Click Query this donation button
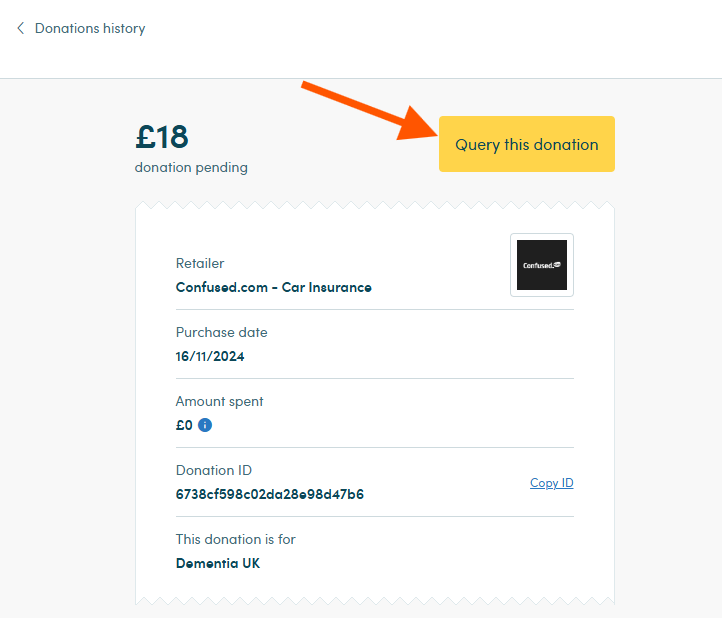 point(526,144)
